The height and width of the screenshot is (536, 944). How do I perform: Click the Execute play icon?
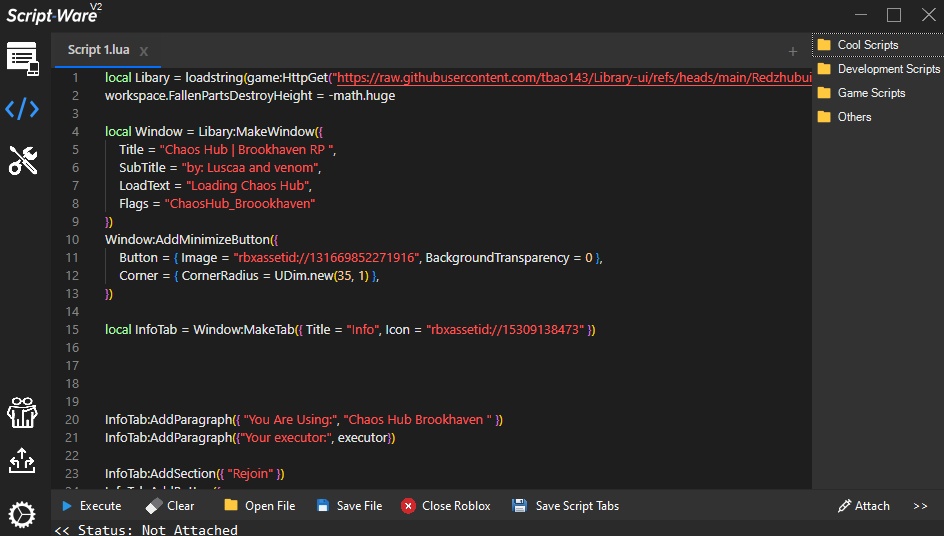click(x=67, y=506)
